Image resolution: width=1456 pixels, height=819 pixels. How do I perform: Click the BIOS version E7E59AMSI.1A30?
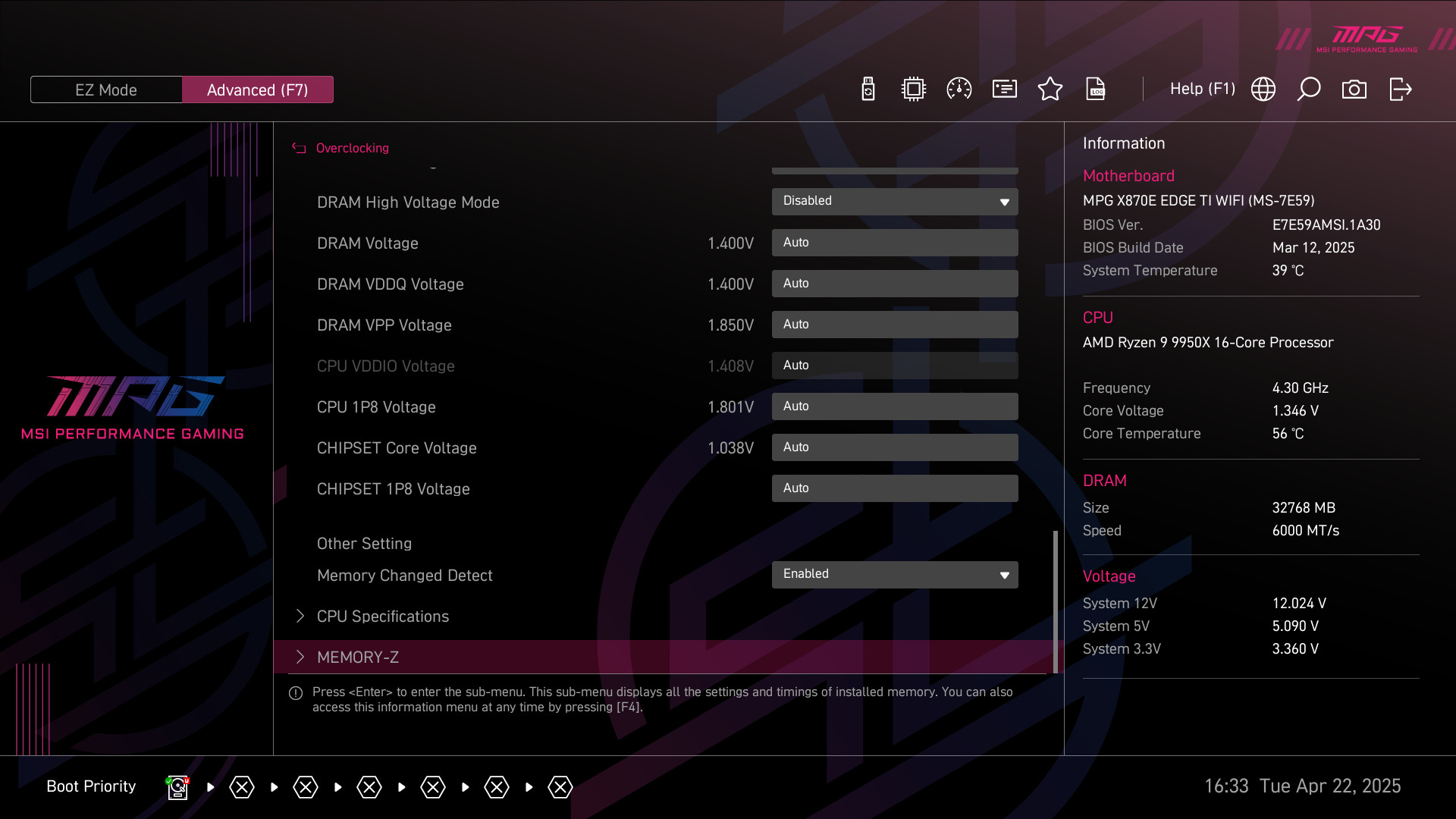pos(1326,225)
